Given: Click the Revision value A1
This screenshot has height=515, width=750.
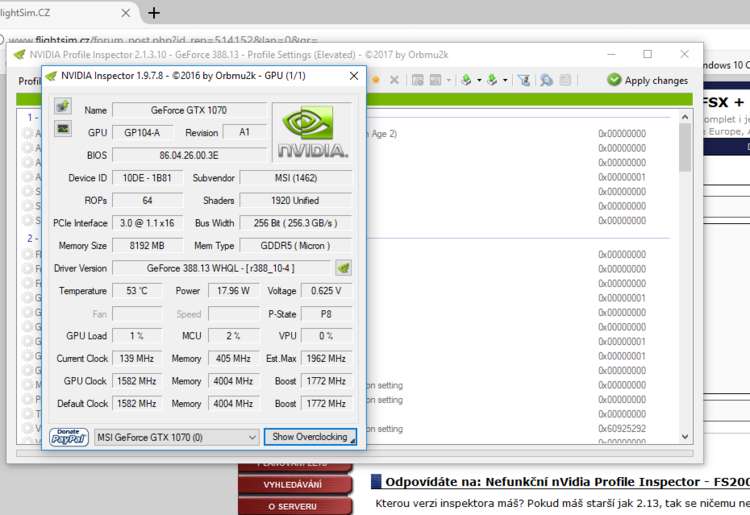Looking at the screenshot, I should (x=244, y=132).
